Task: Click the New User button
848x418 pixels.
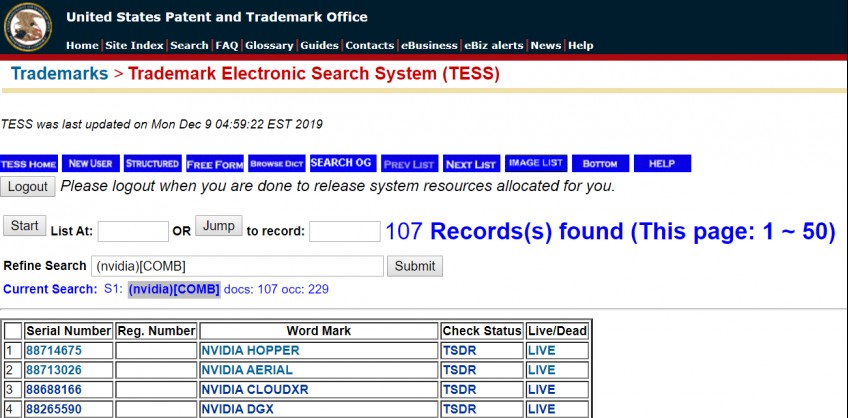Action: [x=90, y=164]
